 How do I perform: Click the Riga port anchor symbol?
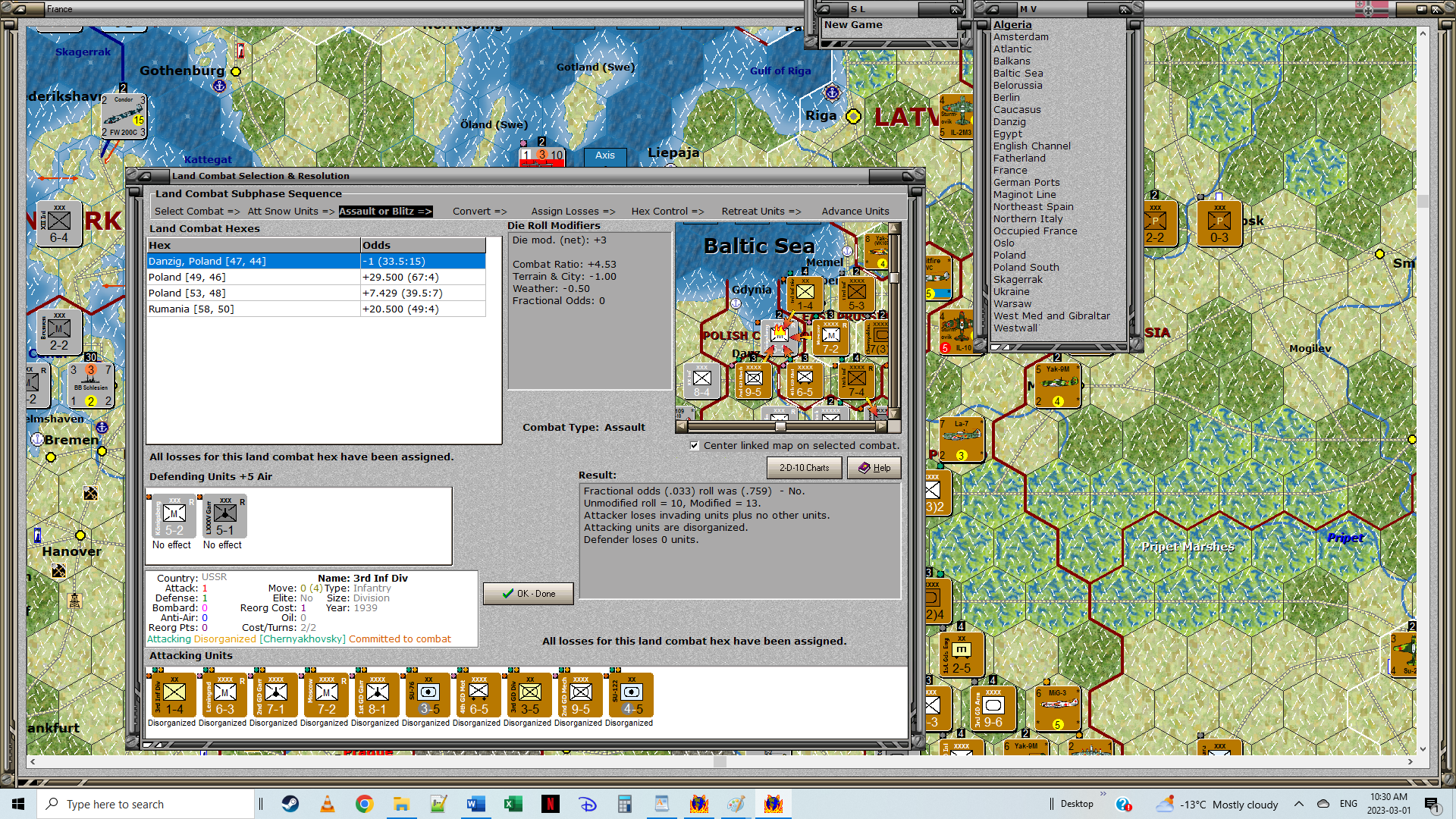tap(832, 93)
